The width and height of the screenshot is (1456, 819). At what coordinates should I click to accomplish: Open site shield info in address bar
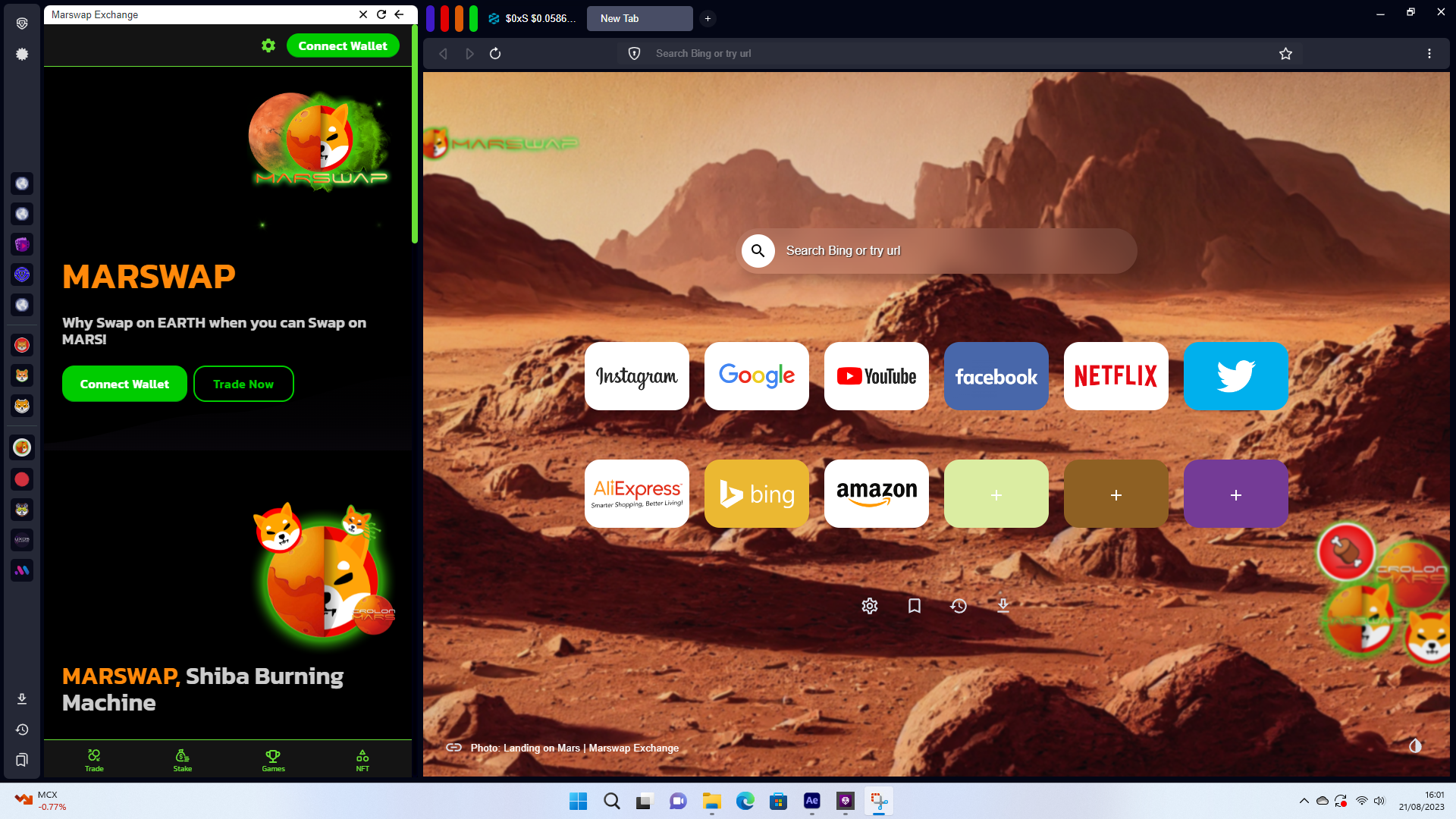(x=635, y=54)
